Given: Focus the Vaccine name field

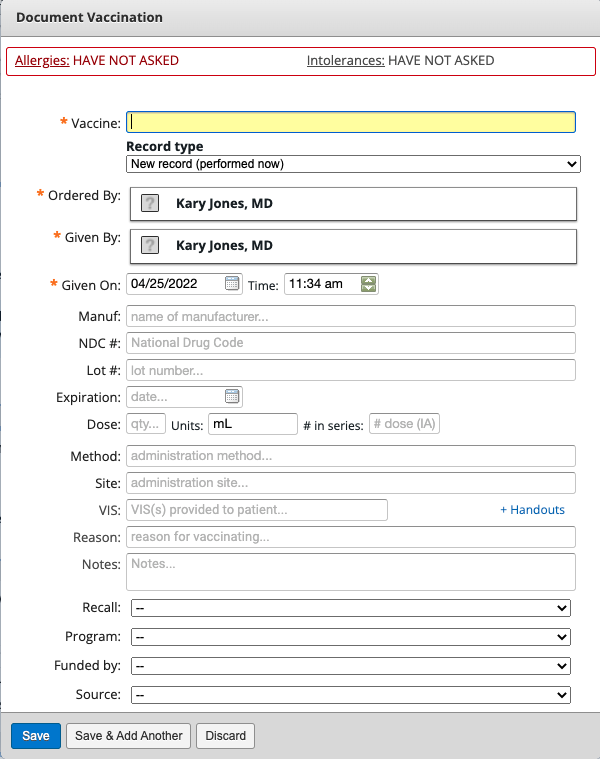Looking at the screenshot, I should pyautogui.click(x=351, y=122).
